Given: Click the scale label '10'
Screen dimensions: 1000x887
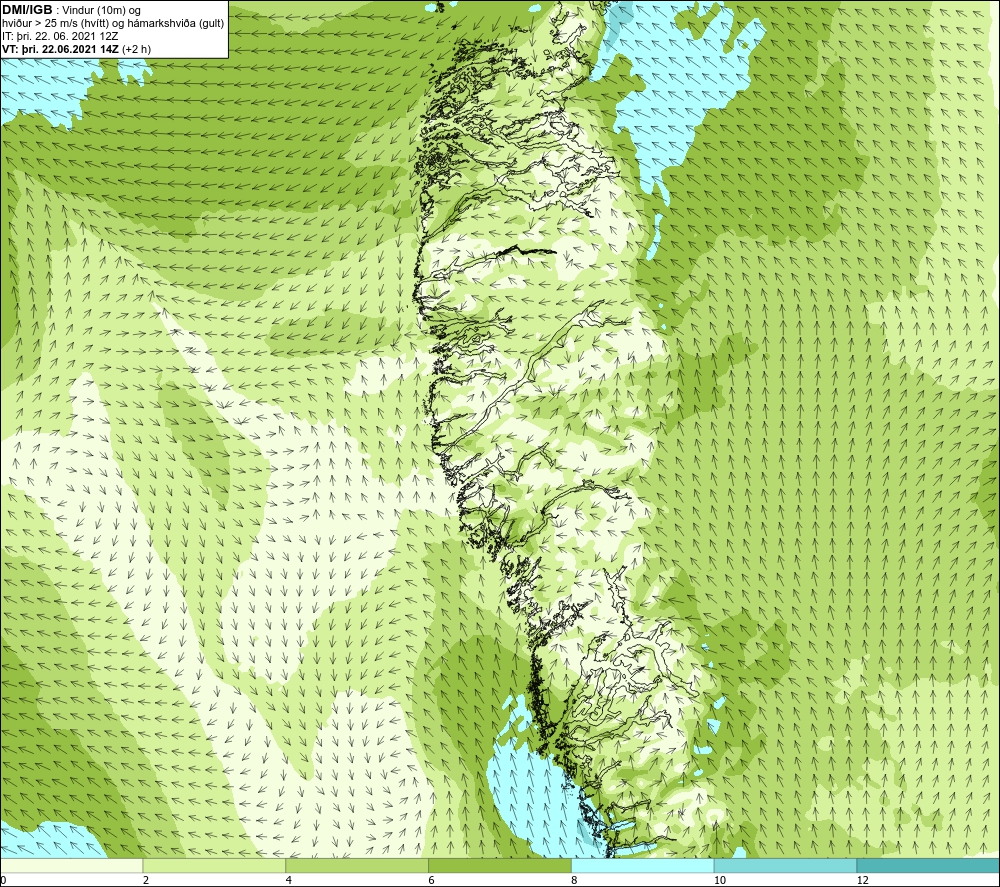Looking at the screenshot, I should tap(719, 880).
